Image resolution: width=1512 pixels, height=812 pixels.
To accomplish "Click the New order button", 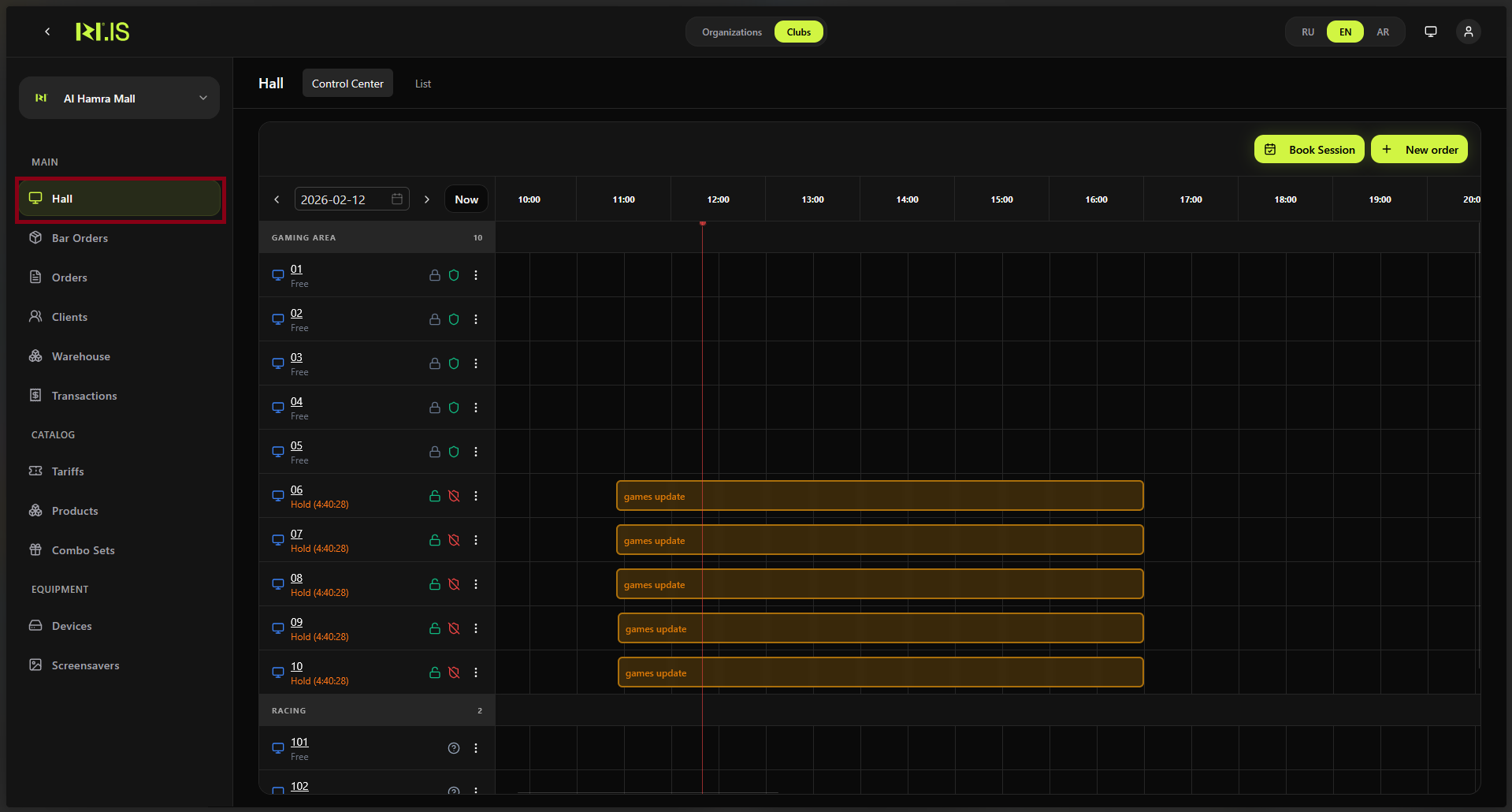I will click(1419, 150).
